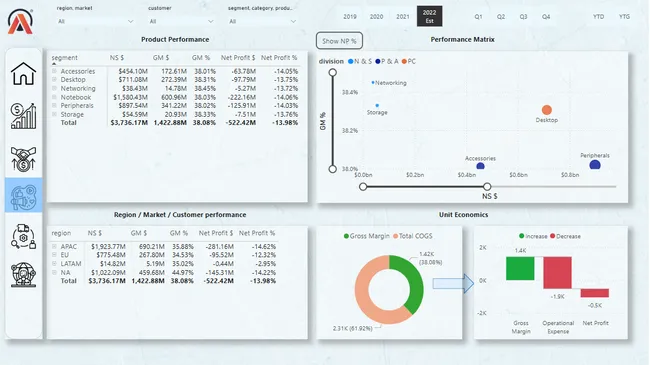650x365 pixels.
Task: Open the Supply Chain view icon
Action: coord(24,236)
